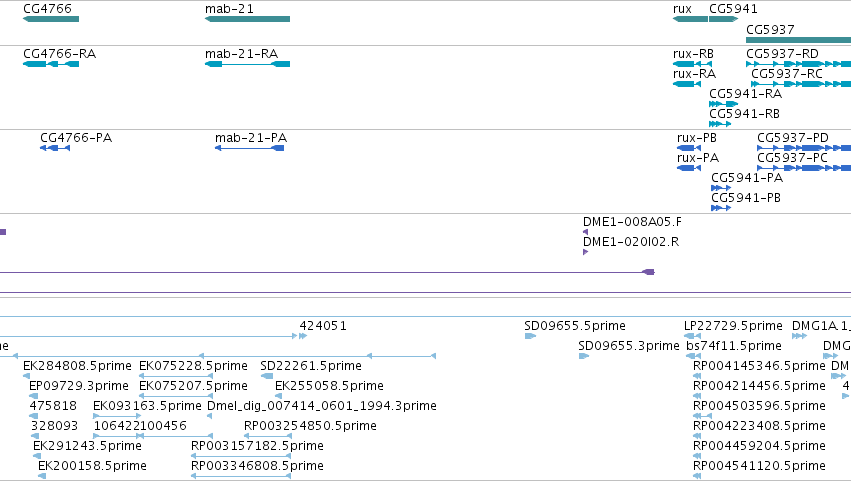Click the EK255058.5prime EST label

point(329,386)
